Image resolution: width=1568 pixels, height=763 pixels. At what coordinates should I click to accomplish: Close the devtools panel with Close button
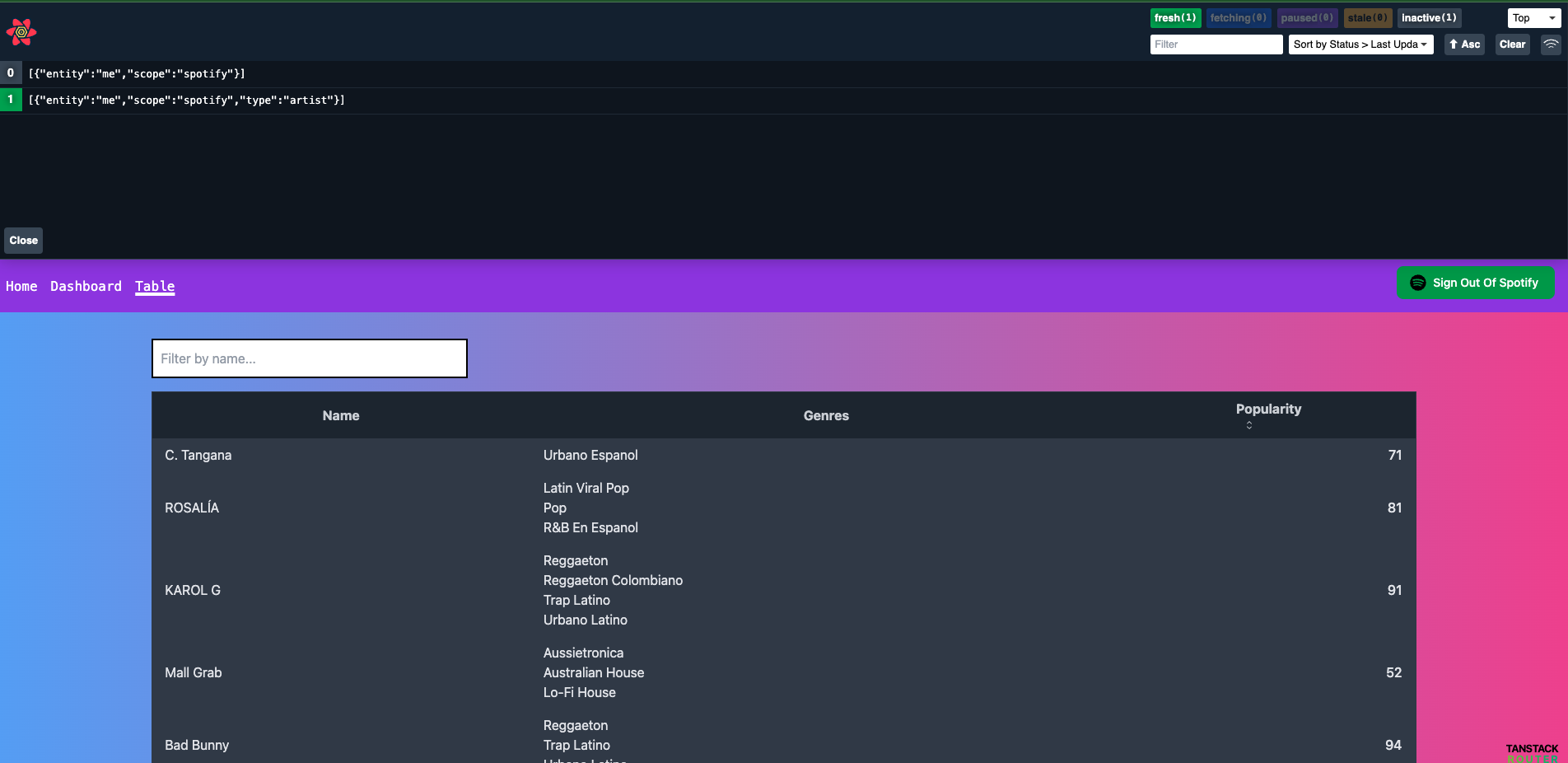(x=23, y=240)
